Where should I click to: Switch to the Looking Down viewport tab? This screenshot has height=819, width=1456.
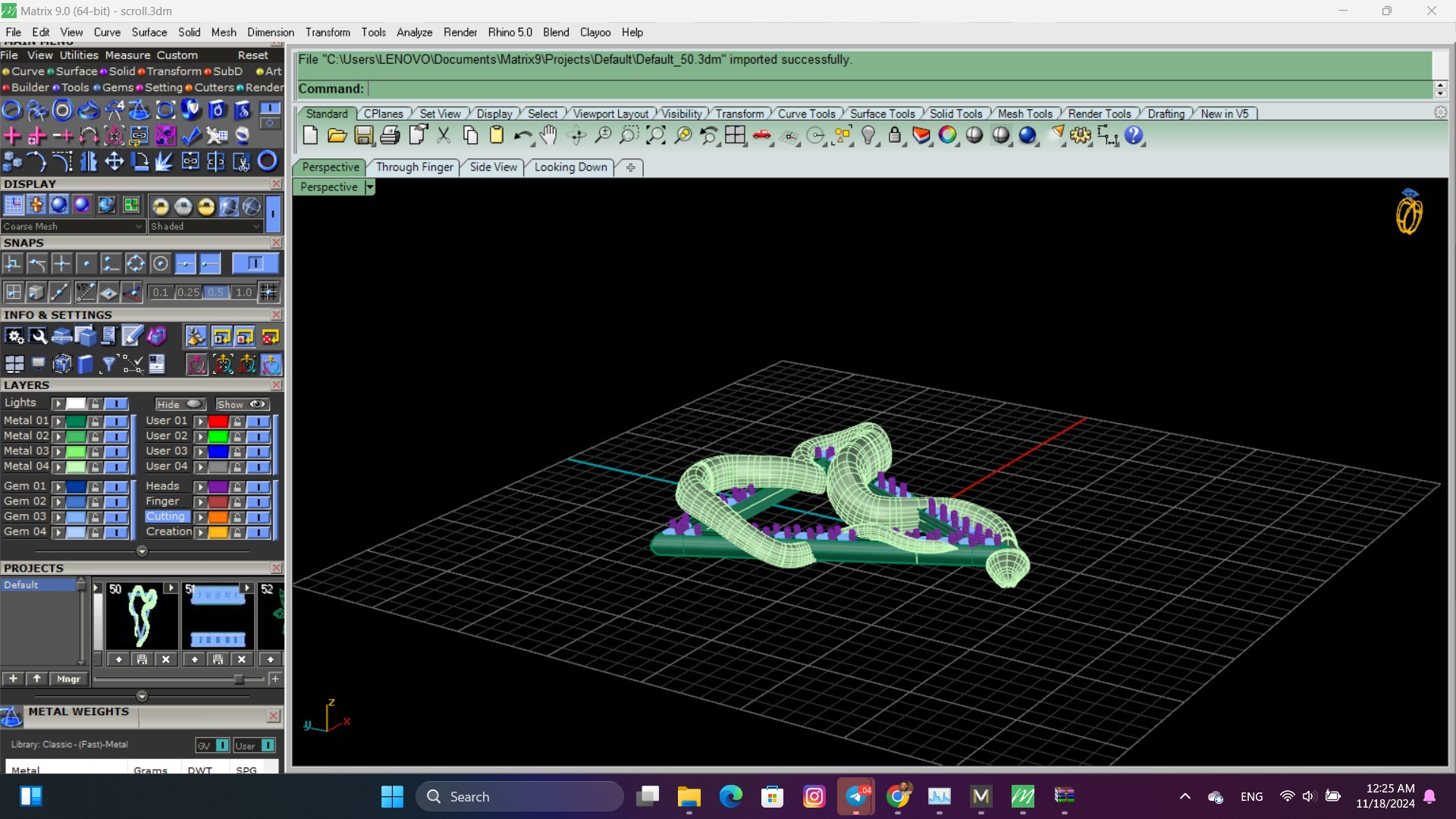(x=570, y=167)
